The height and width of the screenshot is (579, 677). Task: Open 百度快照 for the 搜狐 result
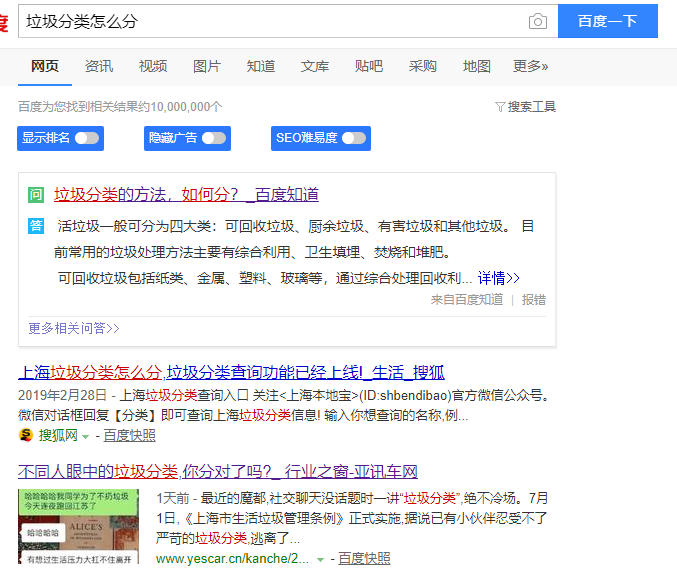coord(130,435)
